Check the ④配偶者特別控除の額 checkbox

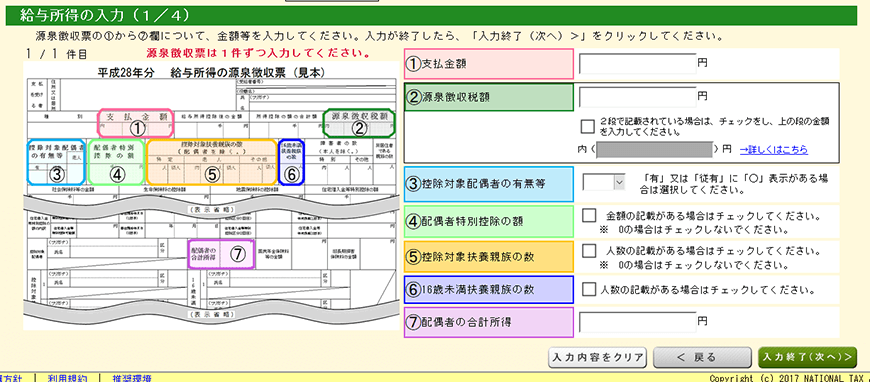tap(589, 215)
